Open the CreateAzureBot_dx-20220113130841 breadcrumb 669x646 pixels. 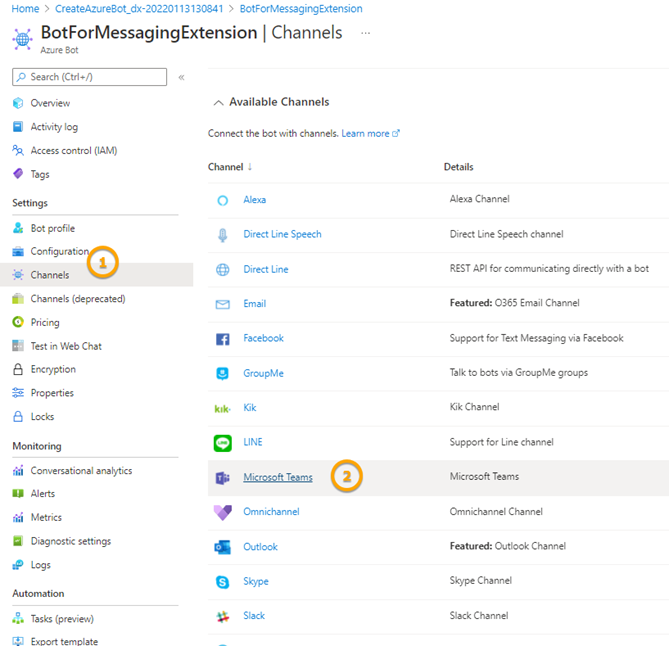(x=139, y=9)
